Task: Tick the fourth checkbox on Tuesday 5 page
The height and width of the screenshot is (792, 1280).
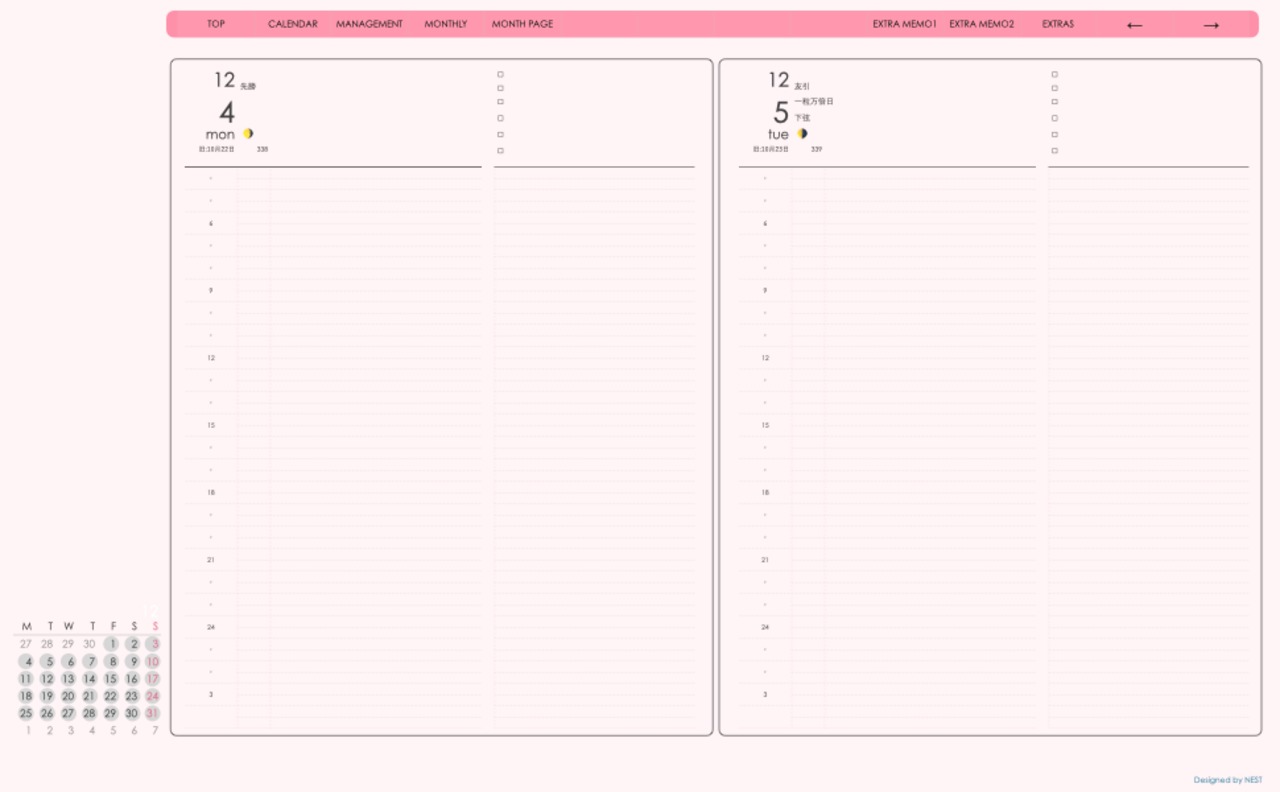Action: coord(1054,118)
